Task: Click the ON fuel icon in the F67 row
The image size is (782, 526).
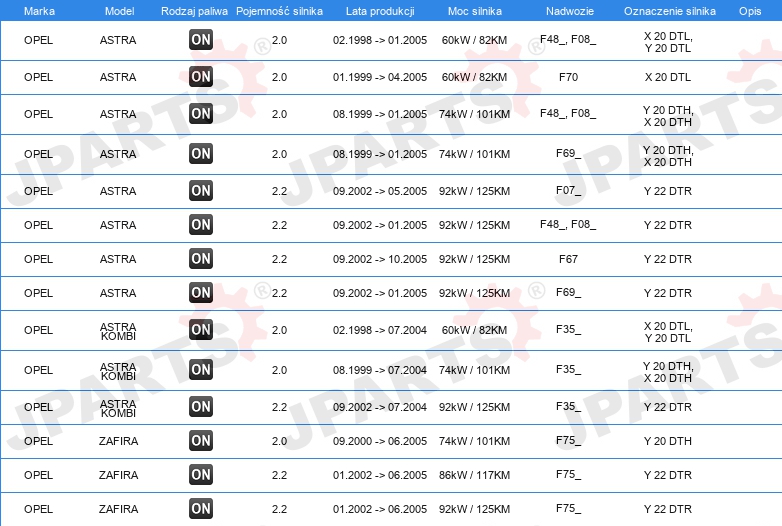Action: coord(201,258)
